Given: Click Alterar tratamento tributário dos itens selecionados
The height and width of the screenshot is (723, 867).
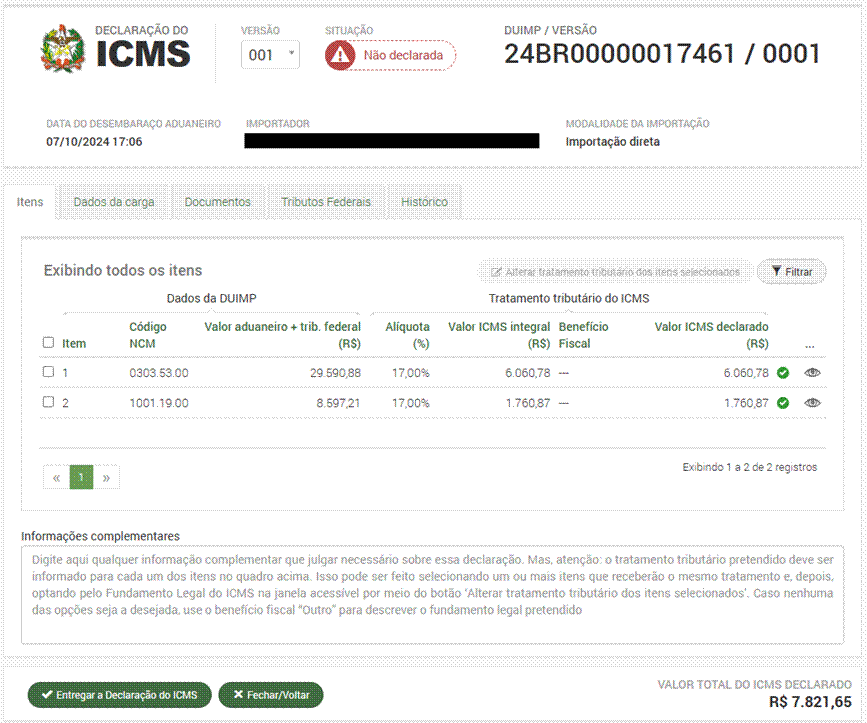Looking at the screenshot, I should 614,271.
